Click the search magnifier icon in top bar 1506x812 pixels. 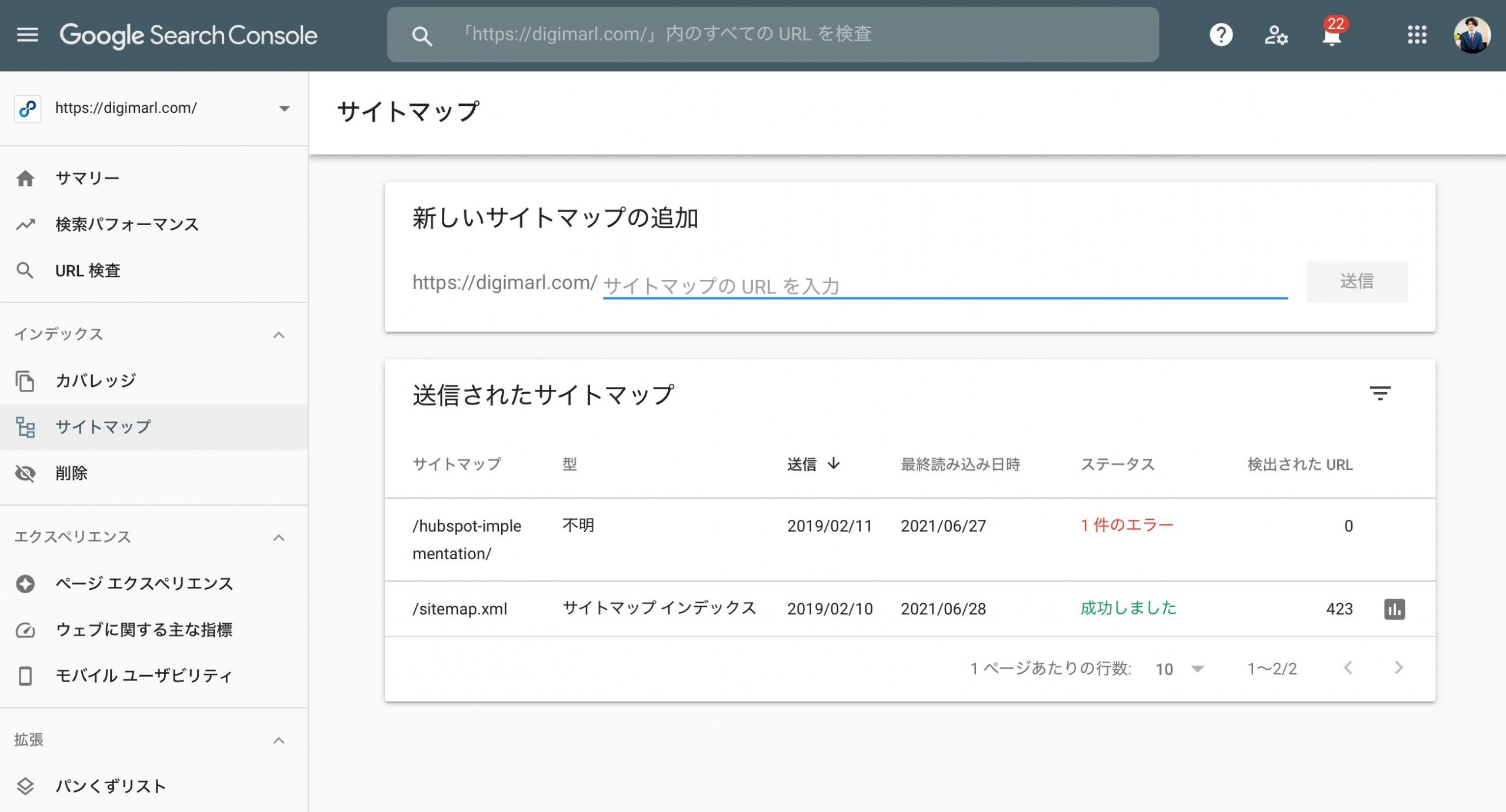pyautogui.click(x=422, y=35)
